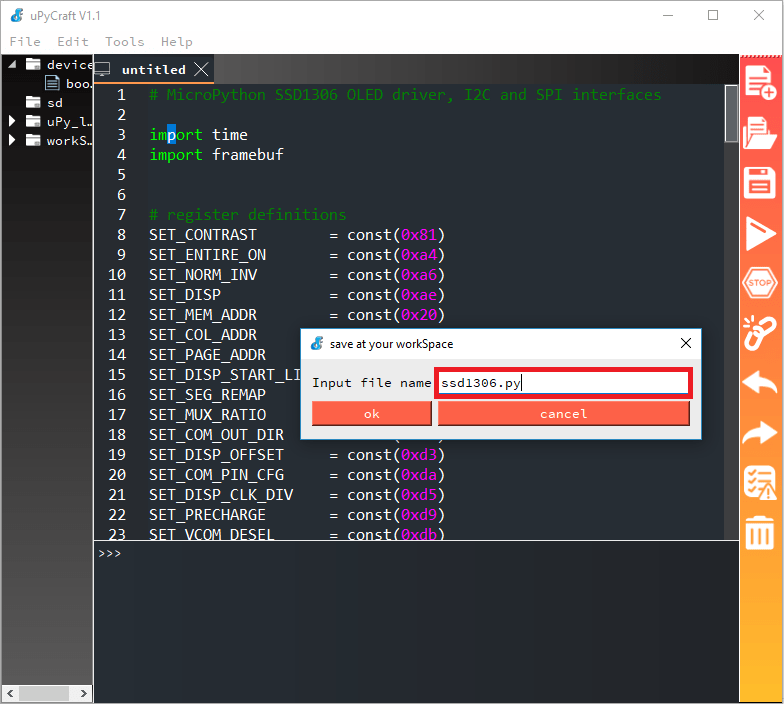The image size is (784, 704).
Task: Close the untitled editor tab
Action: click(201, 69)
